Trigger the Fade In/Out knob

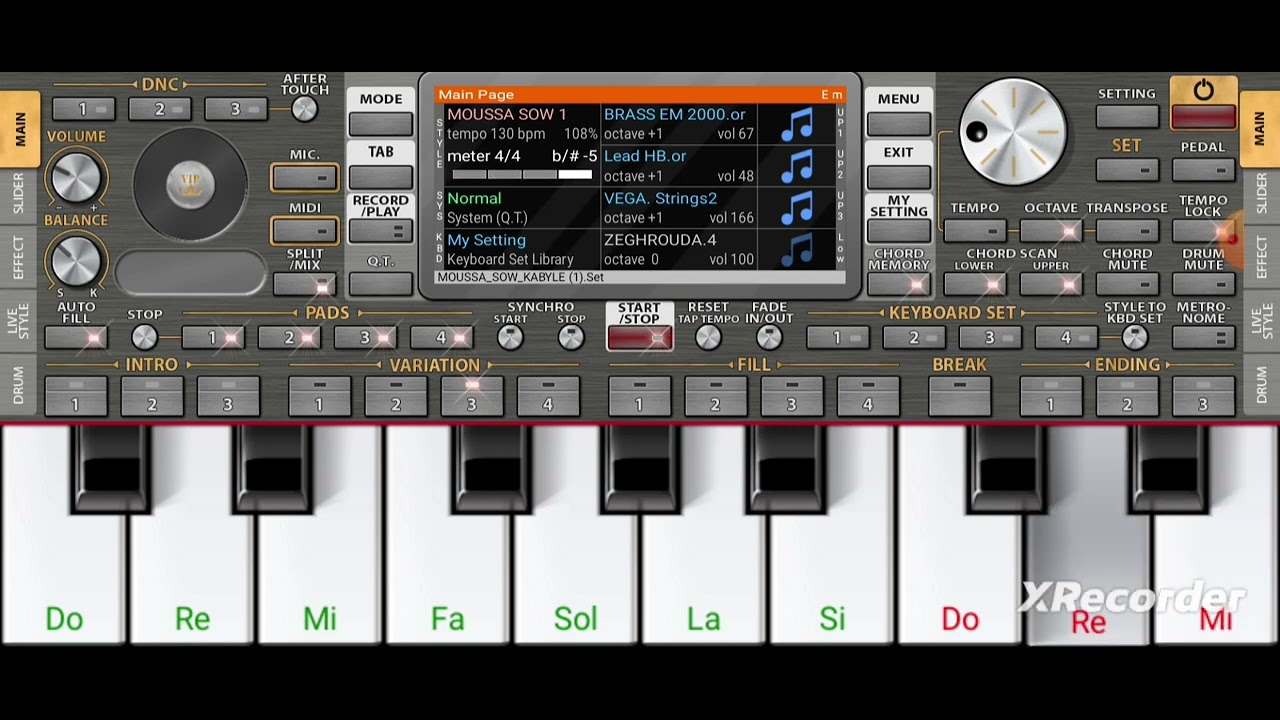click(769, 337)
